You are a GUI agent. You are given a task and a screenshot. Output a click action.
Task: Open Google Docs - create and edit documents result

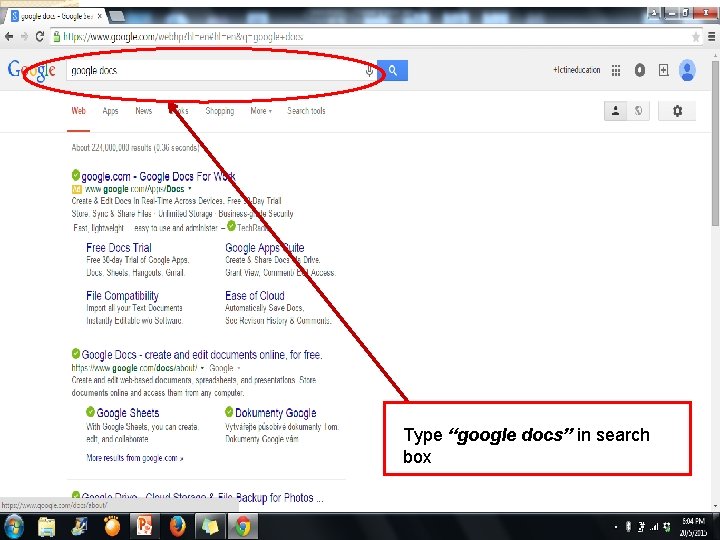[x=202, y=355]
